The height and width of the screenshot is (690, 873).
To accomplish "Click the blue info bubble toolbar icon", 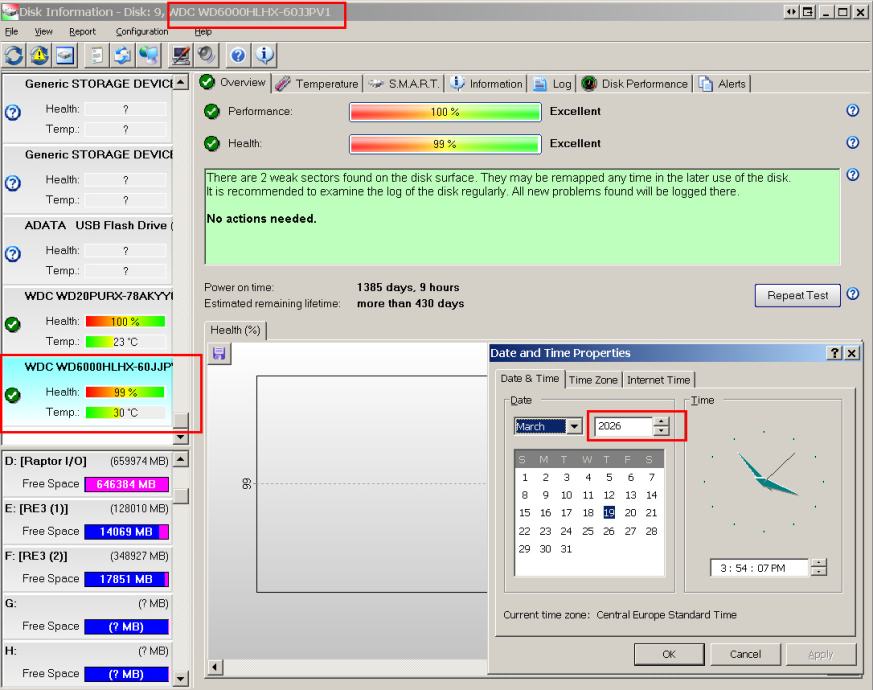I will coord(265,55).
